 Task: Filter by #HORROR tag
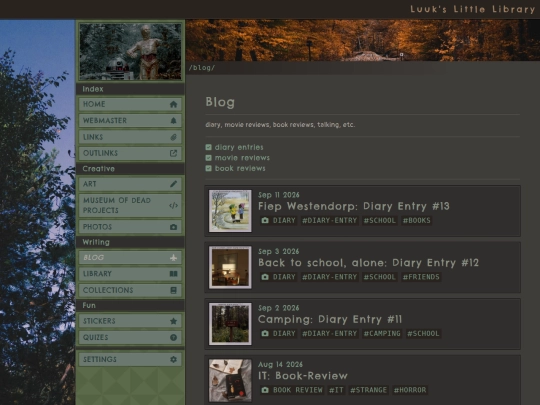(410, 390)
